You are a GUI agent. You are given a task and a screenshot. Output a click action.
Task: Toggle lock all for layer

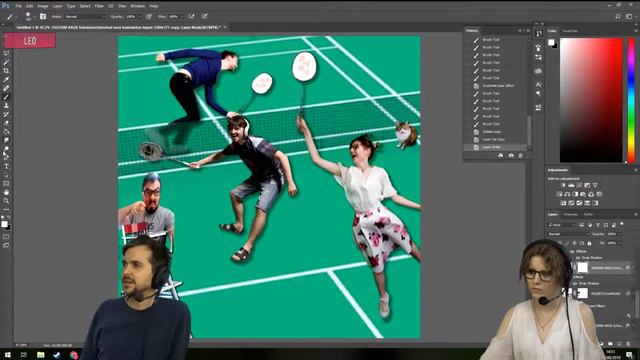[x=589, y=243]
